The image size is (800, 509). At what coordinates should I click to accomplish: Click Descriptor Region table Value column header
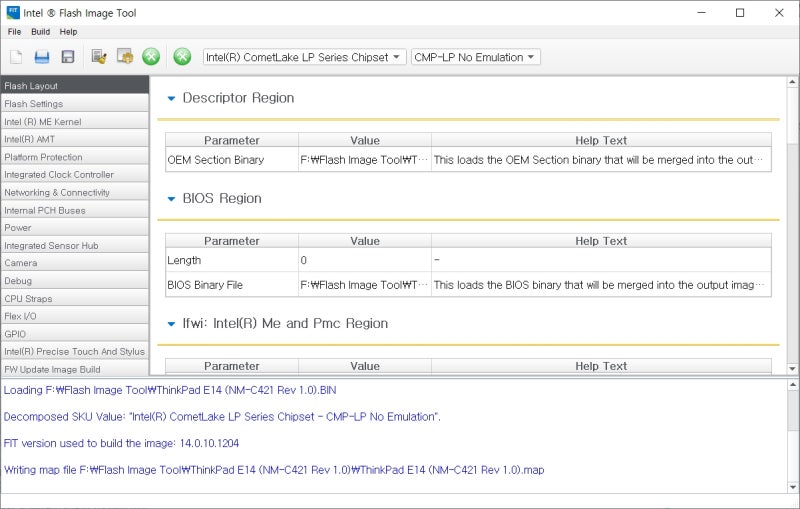[x=365, y=140]
